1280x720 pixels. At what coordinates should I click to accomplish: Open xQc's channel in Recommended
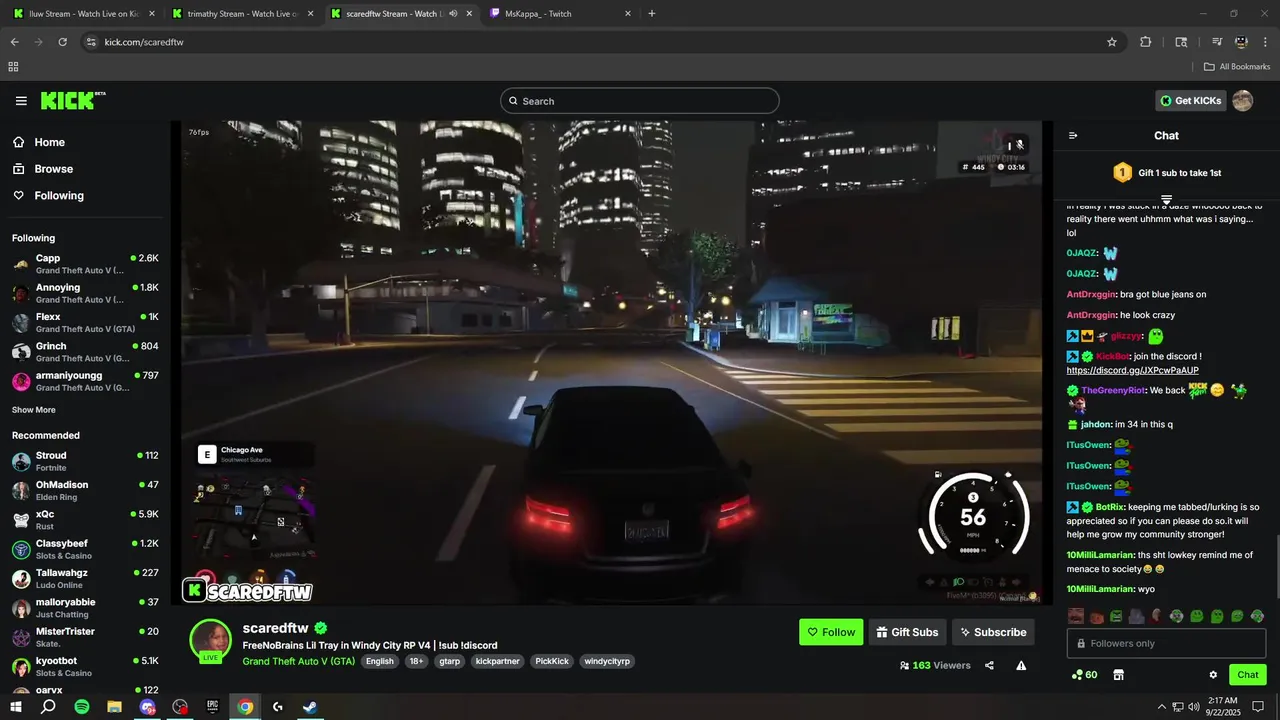(85, 520)
